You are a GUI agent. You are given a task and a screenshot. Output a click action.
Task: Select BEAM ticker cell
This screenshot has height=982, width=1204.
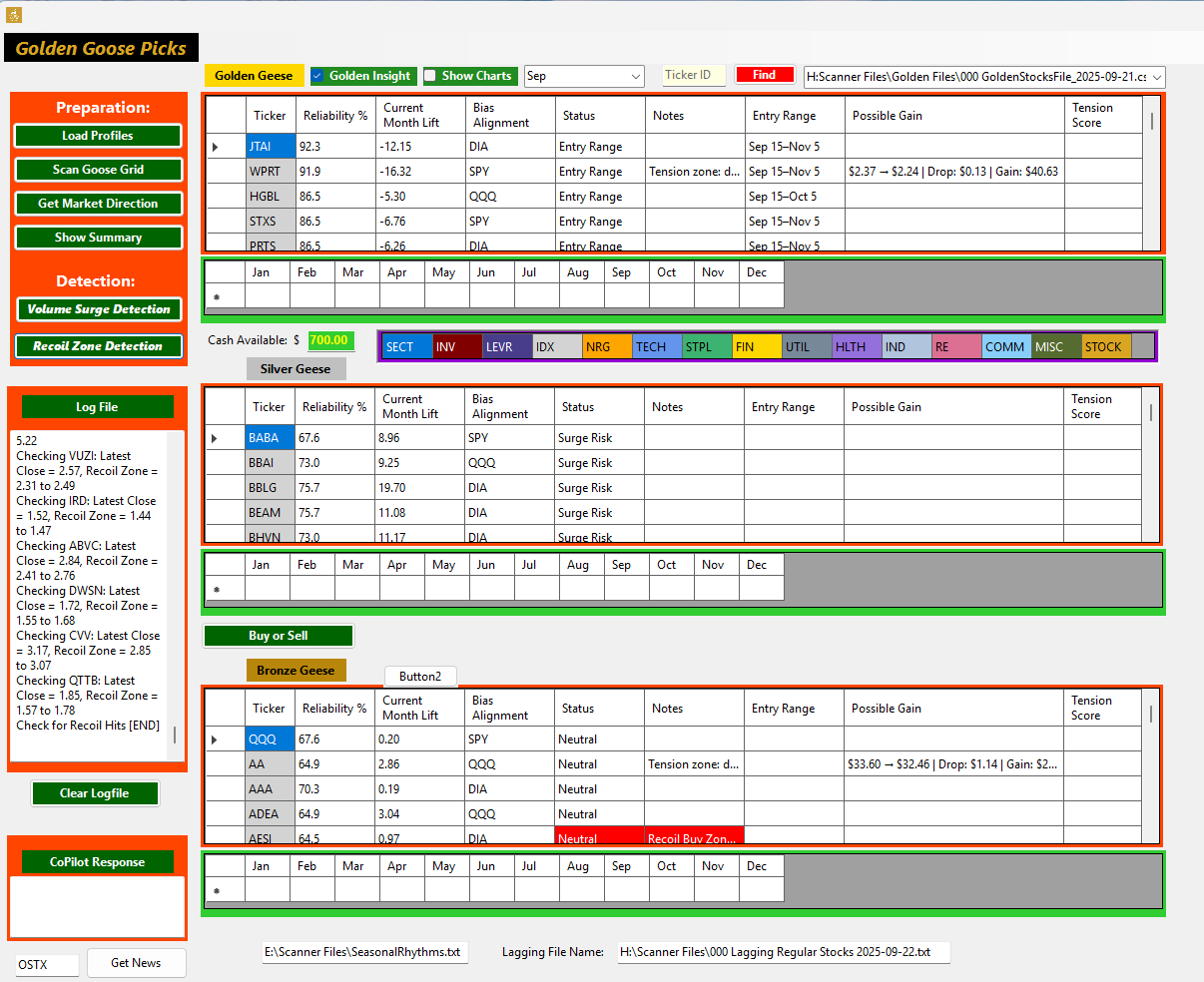click(270, 513)
